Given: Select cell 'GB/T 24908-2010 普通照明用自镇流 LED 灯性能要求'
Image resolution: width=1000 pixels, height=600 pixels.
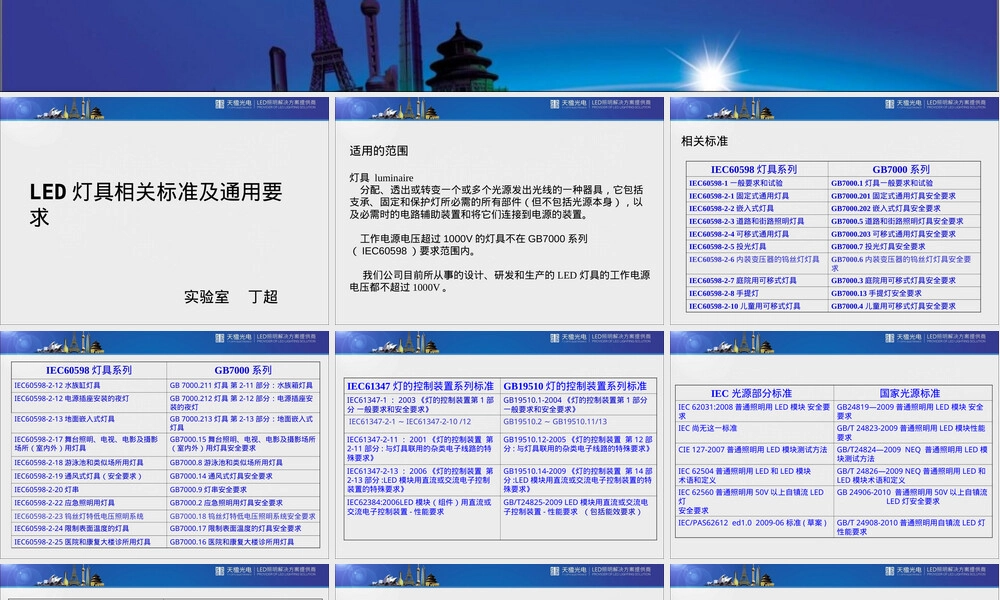Looking at the screenshot, I should [911, 527].
